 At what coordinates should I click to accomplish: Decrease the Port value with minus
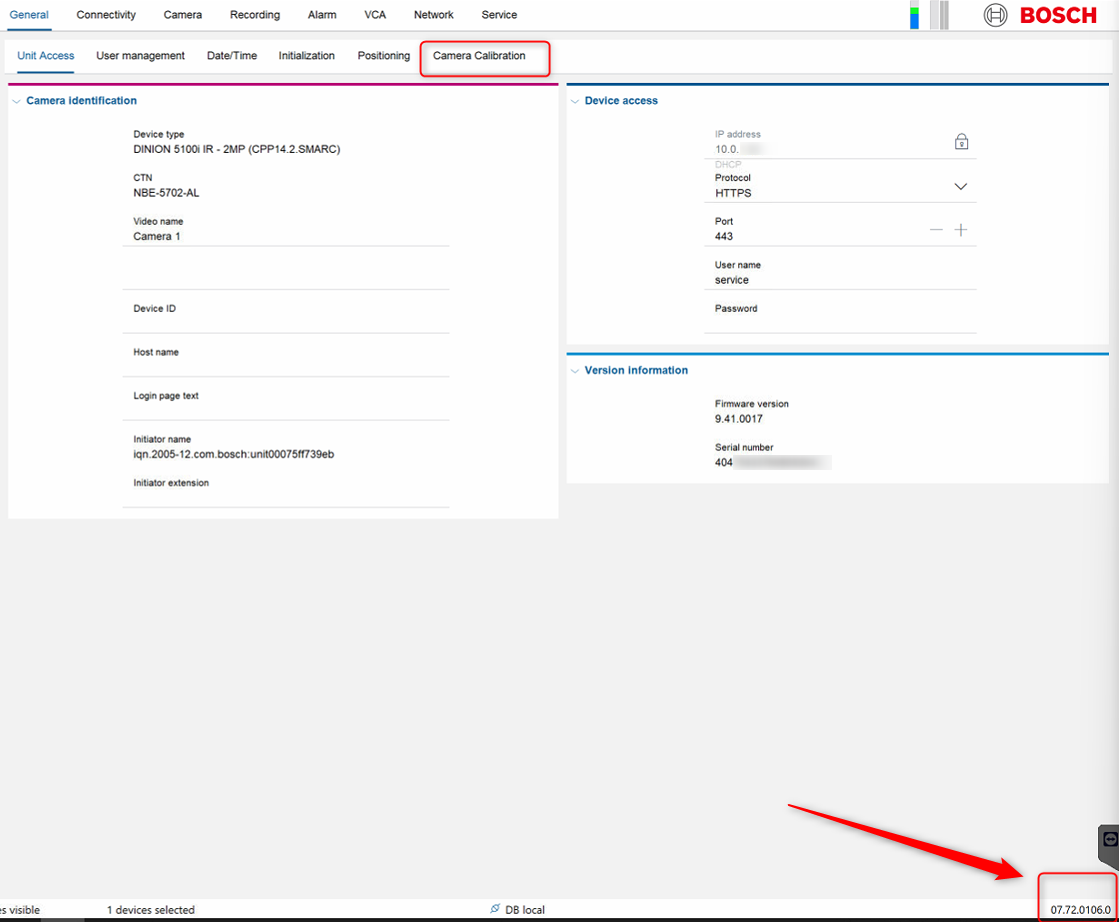[936, 230]
